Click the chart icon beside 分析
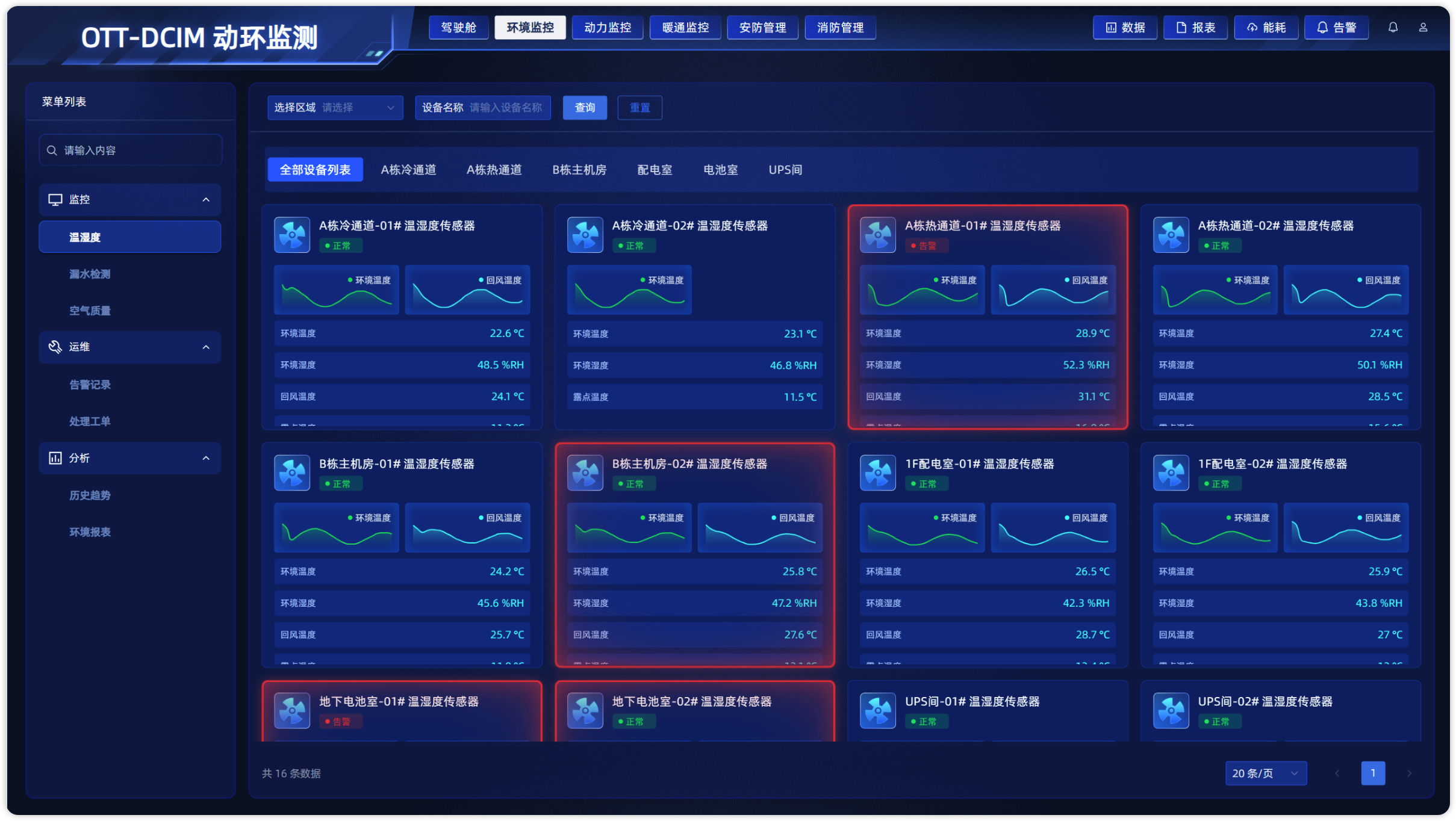The image size is (1456, 821). (x=55, y=458)
